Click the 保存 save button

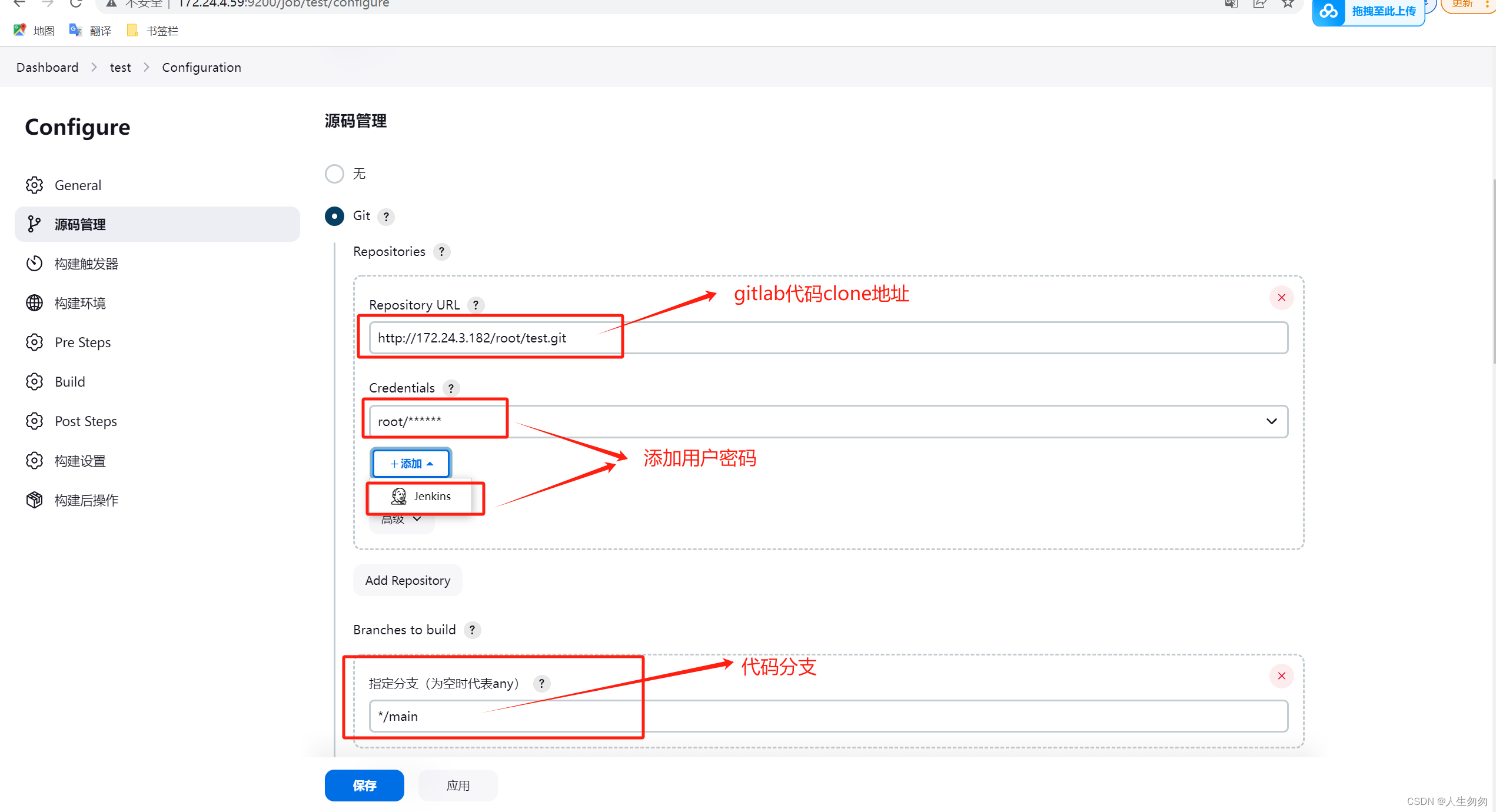tap(364, 785)
